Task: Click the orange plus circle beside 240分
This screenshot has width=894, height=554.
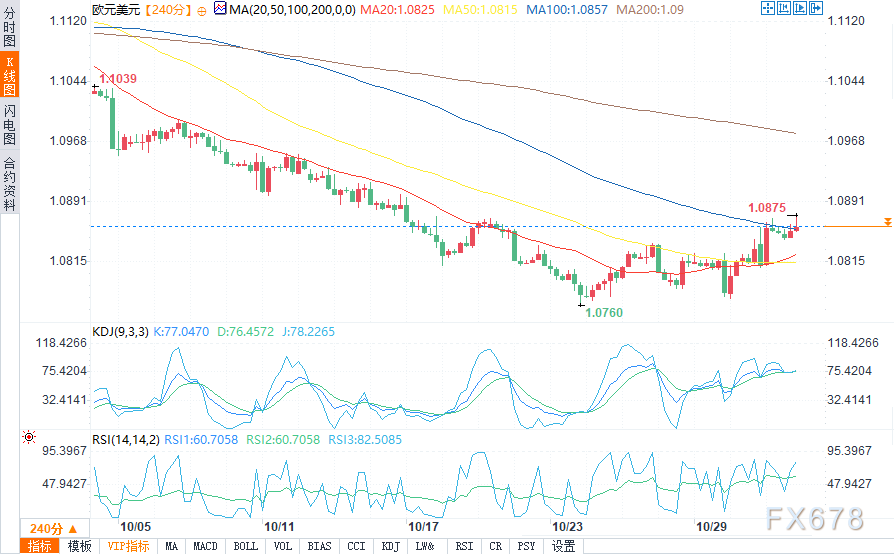Action: coord(202,11)
